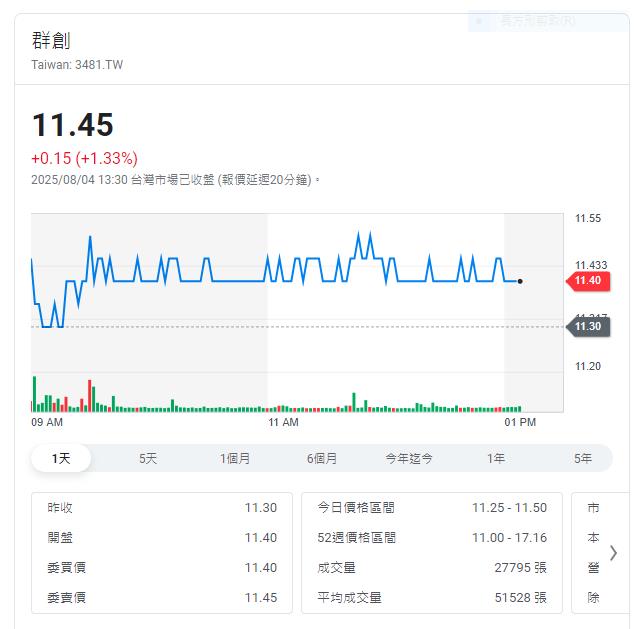Click the stock name 群創
This screenshot has width=641, height=629.
pos(51,40)
